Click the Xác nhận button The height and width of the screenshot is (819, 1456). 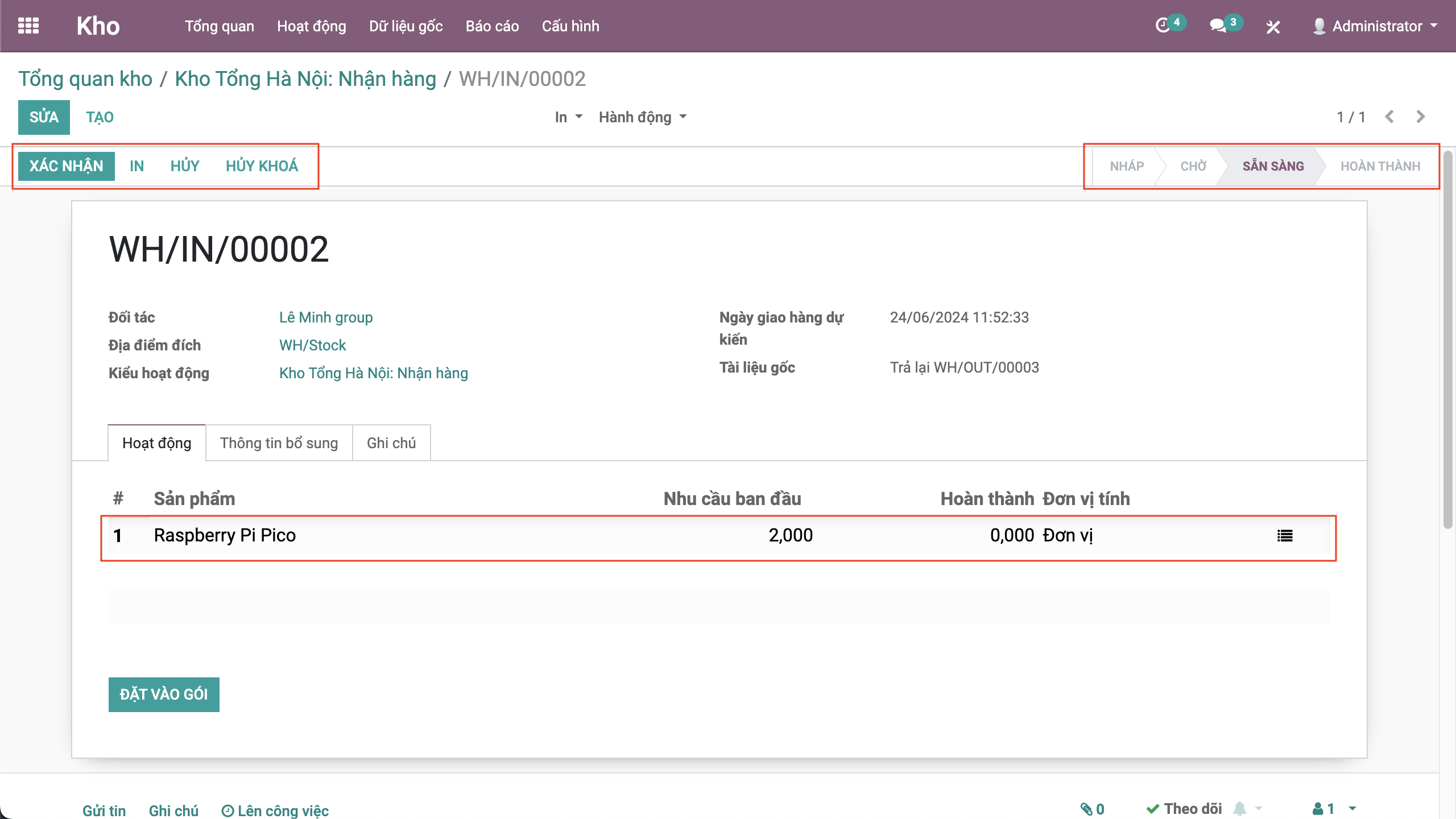(66, 166)
